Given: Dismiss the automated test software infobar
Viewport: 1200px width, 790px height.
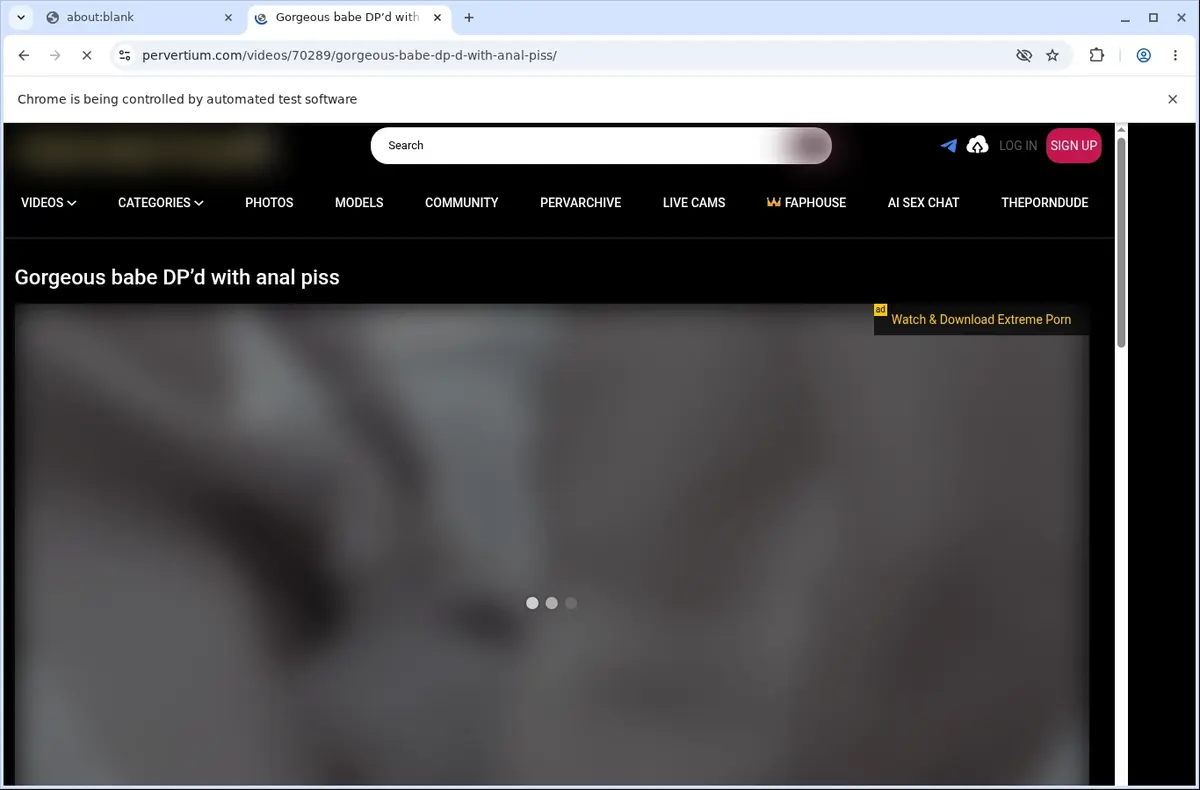Looking at the screenshot, I should (1173, 99).
